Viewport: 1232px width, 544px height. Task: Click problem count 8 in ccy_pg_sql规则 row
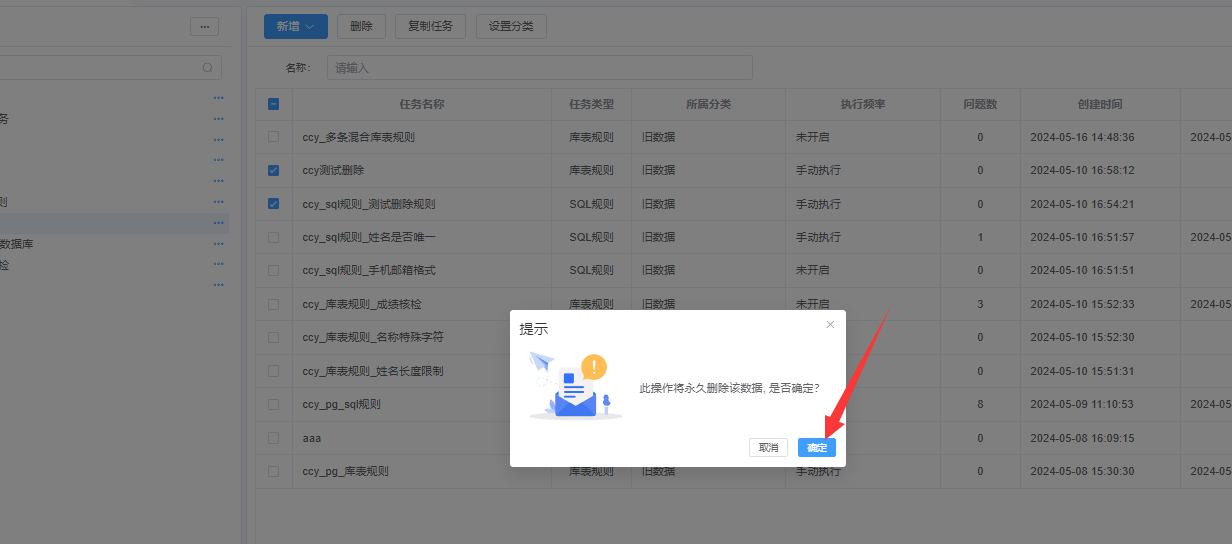(980, 404)
